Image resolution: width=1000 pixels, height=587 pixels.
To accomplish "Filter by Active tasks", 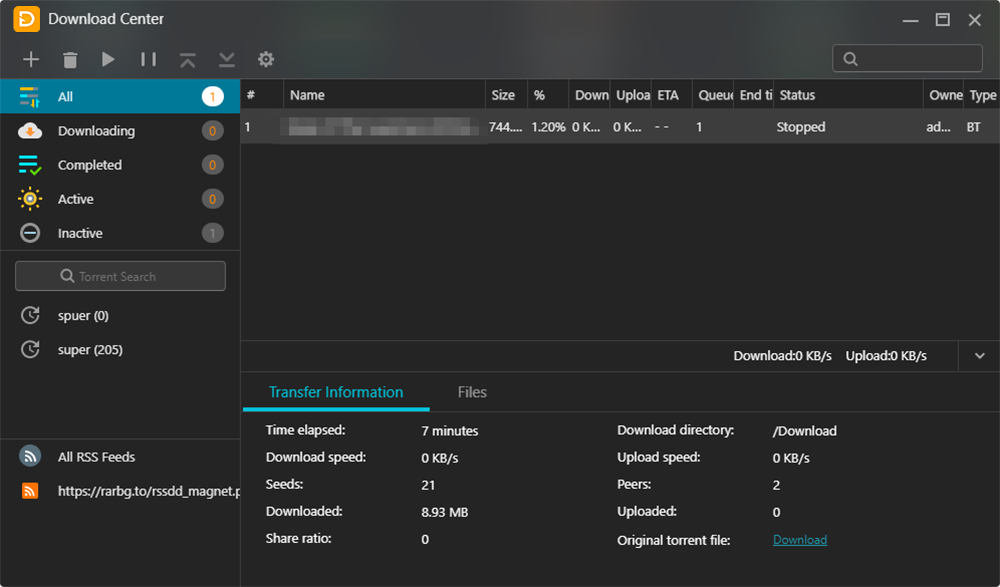I will coord(76,199).
